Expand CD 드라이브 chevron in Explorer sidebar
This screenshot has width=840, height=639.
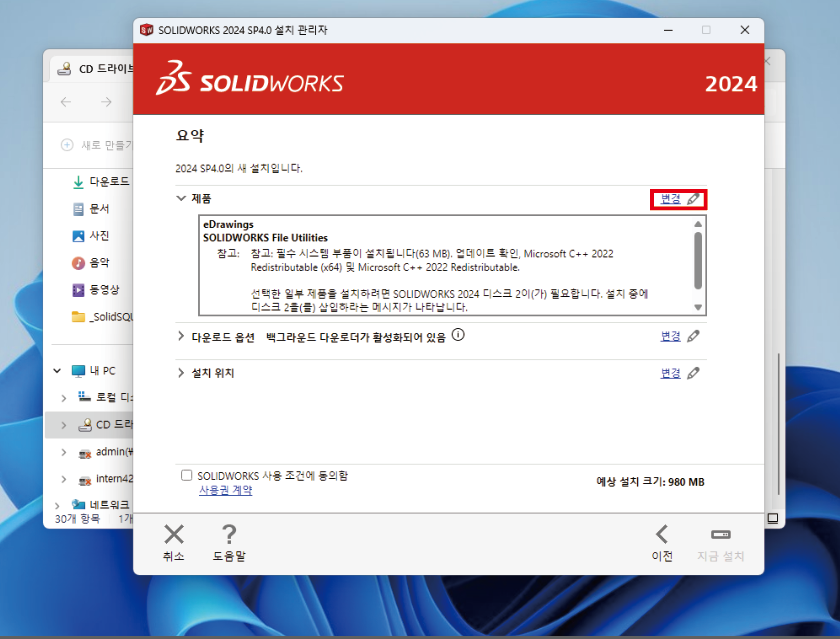(x=64, y=425)
